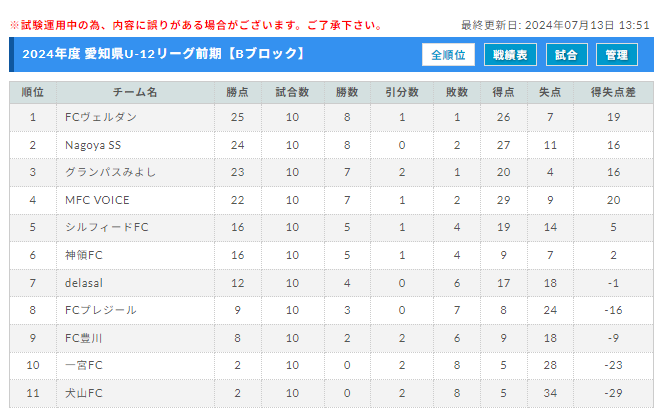Select team MFC VOICE
The height and width of the screenshot is (417, 657).
tap(97, 200)
